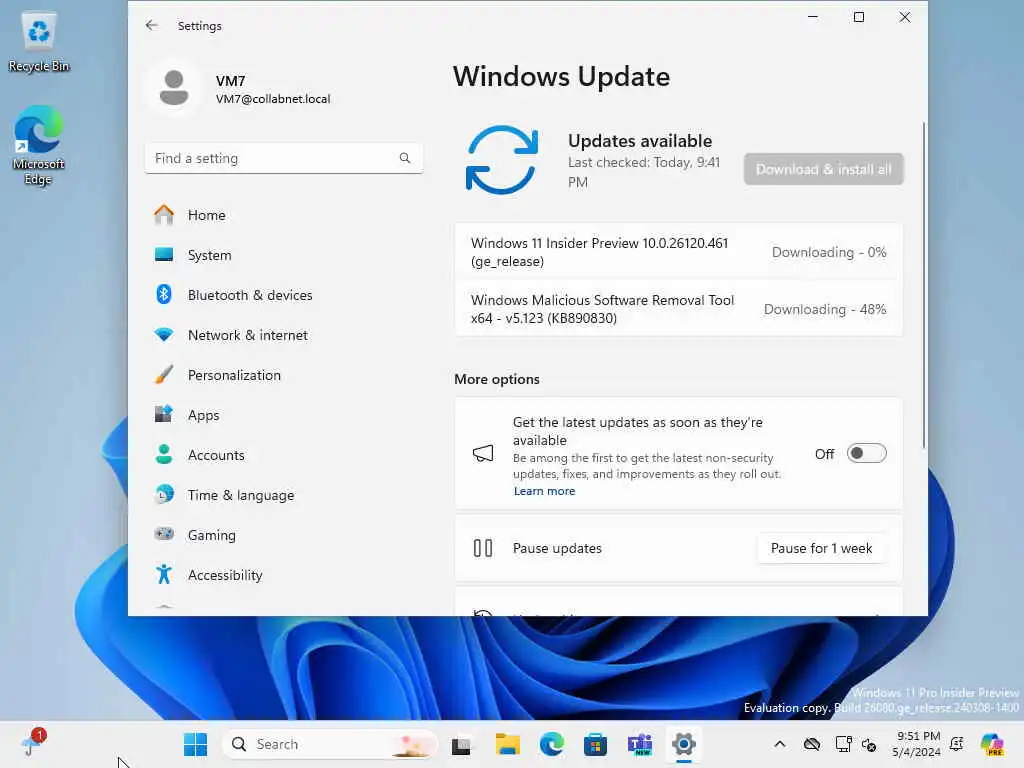Click Download & install all button
1024x768 pixels.
coord(823,169)
